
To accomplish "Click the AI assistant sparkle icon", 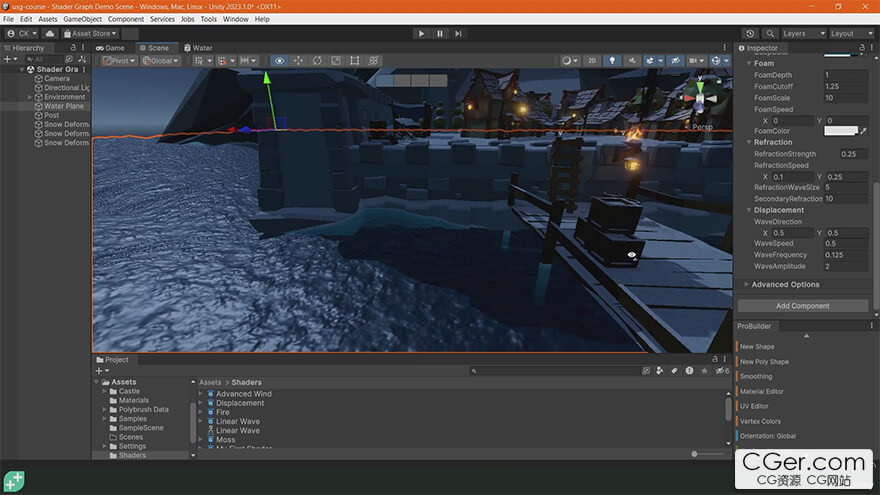I will 14,482.
